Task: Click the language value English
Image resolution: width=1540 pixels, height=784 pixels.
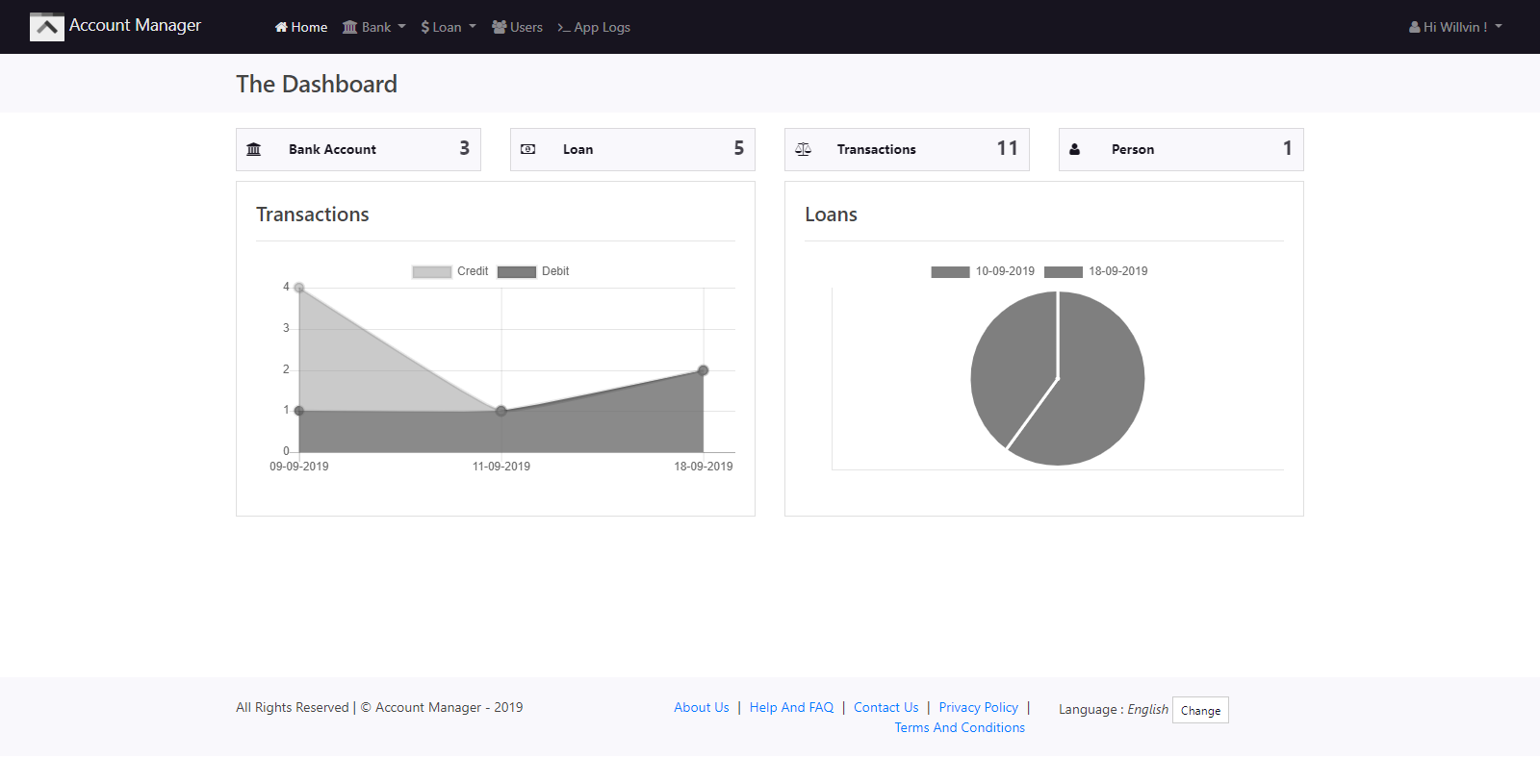Action: 1147,709
